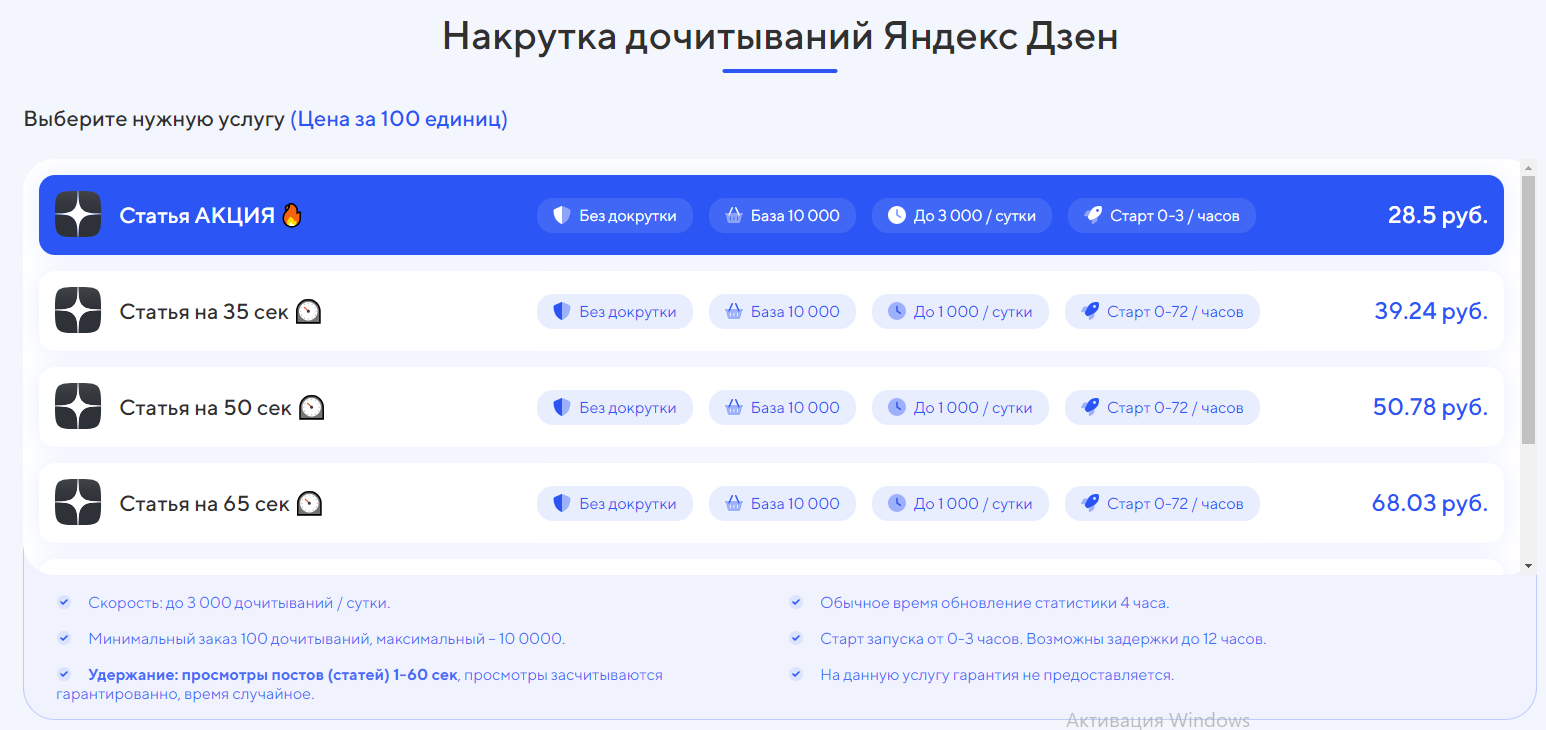Click the Zen logo icon in Статья АКЦИЯ row
The width and height of the screenshot is (1546, 730).
click(78, 215)
